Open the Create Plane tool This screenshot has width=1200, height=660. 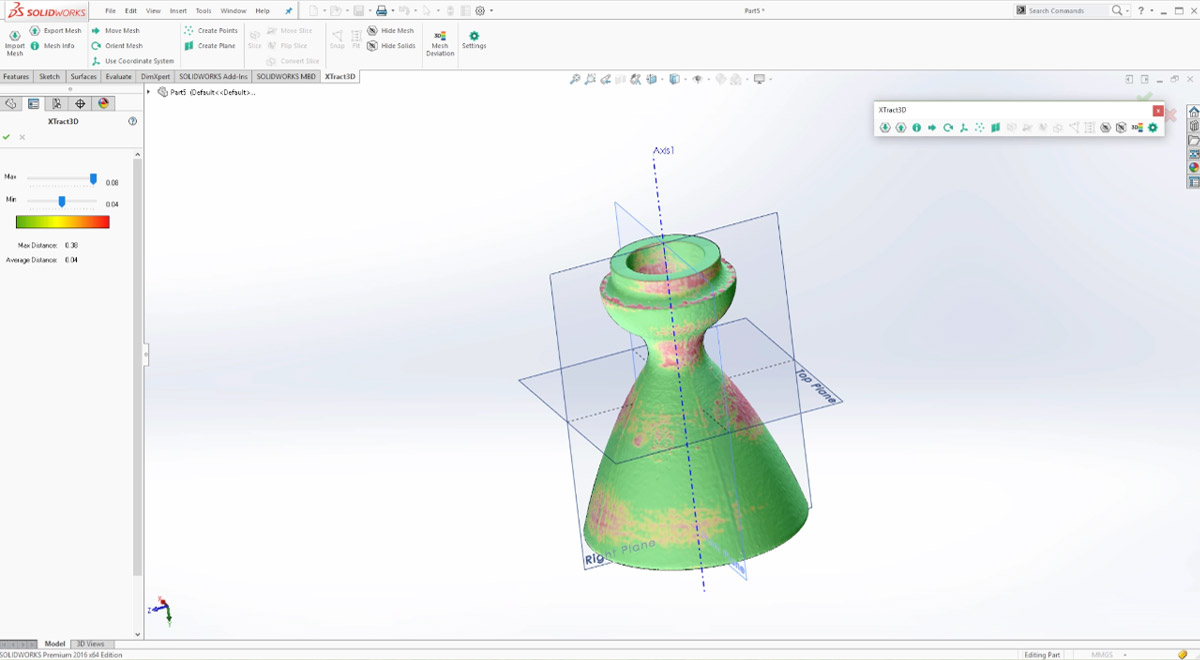tap(210, 45)
